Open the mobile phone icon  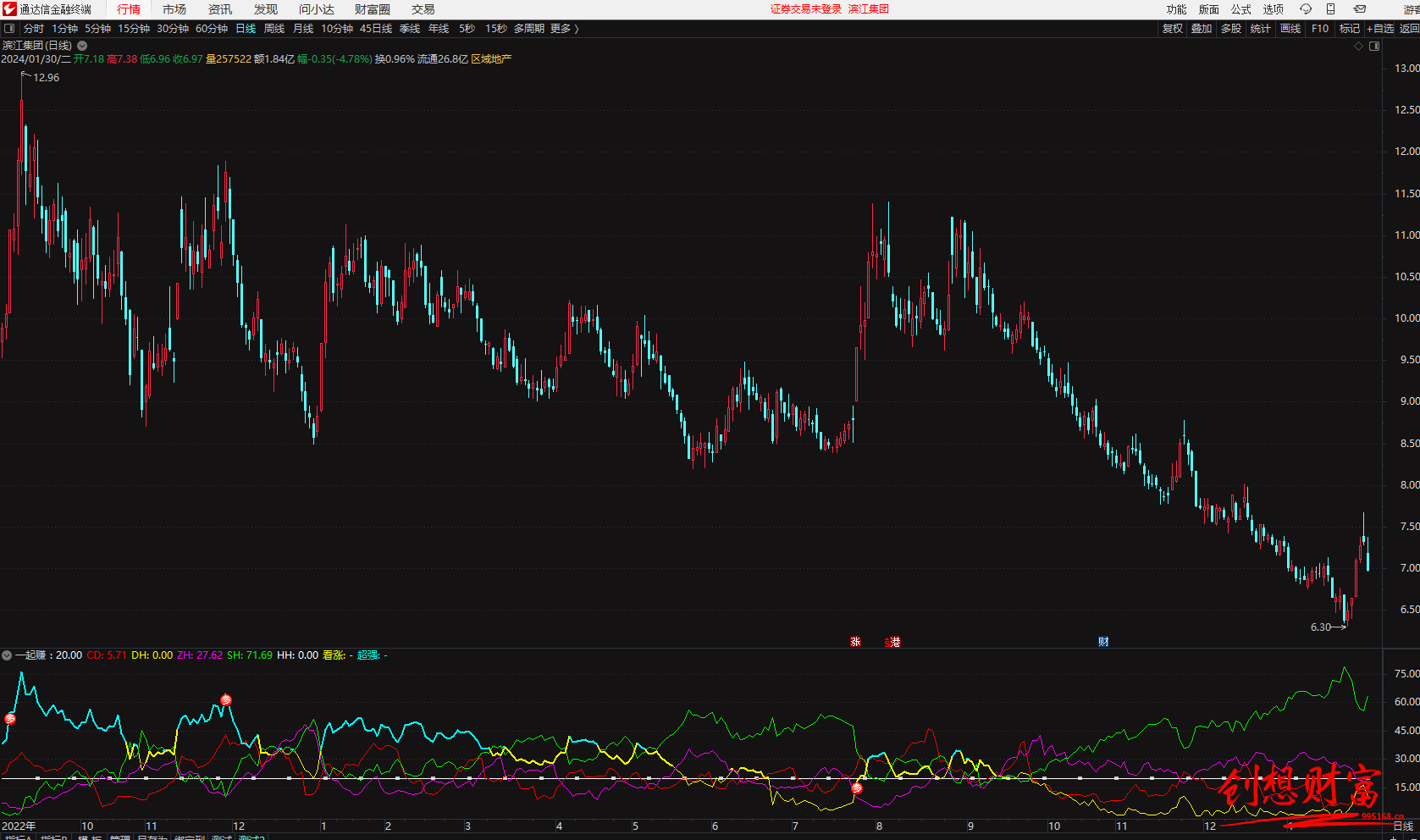tap(1330, 9)
